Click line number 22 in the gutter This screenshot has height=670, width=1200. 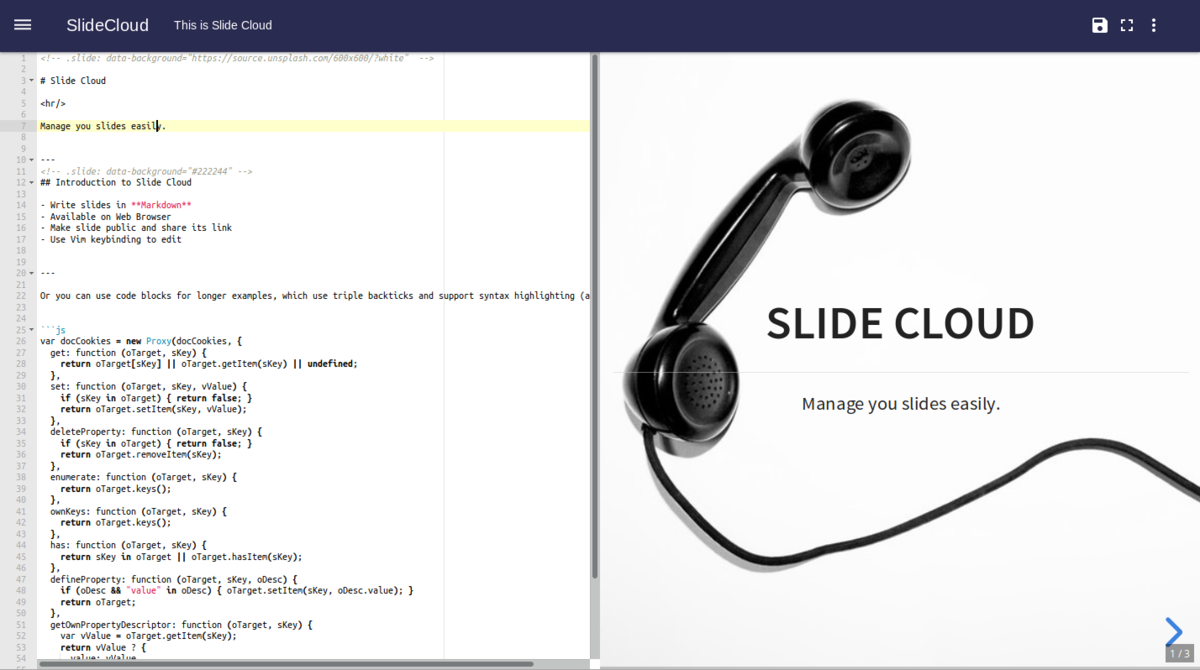click(20, 296)
